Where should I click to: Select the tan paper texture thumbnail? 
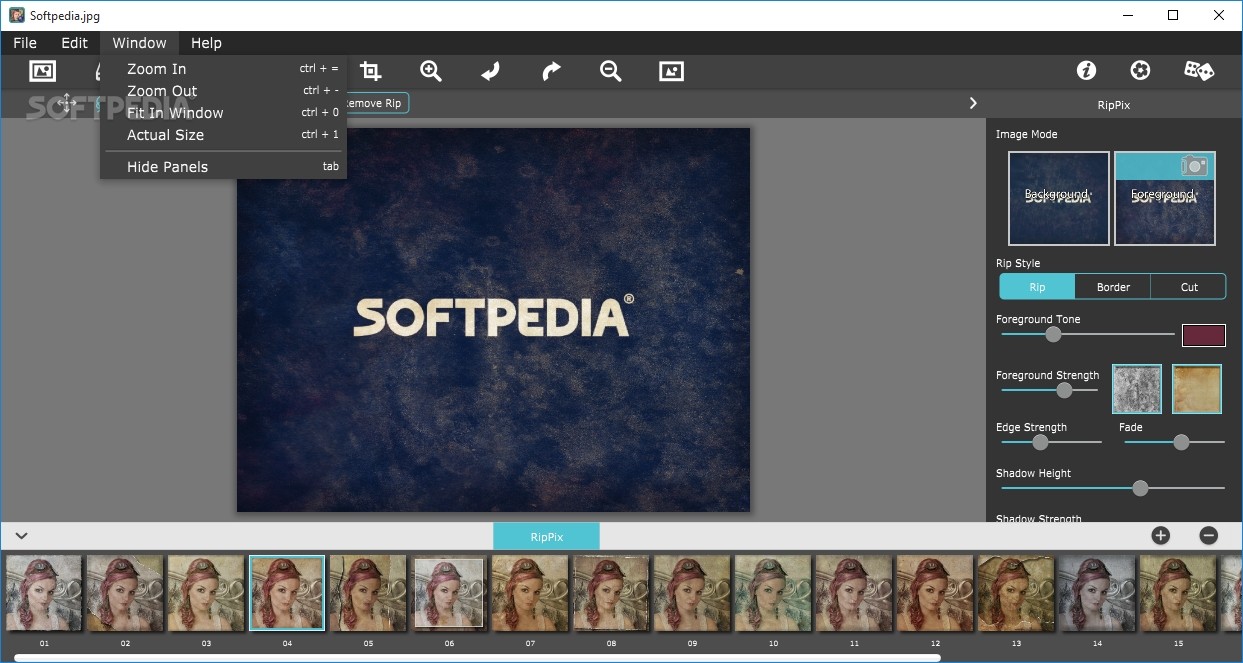click(1197, 389)
